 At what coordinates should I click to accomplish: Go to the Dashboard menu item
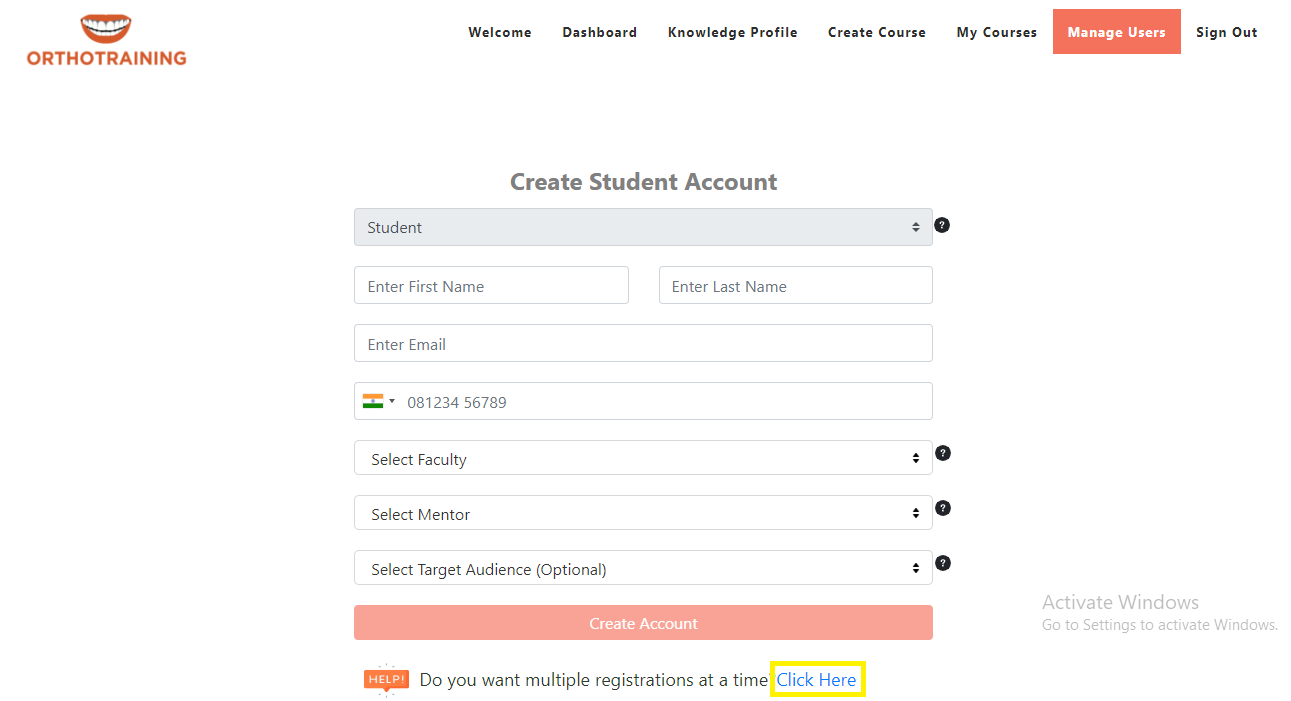pos(599,32)
